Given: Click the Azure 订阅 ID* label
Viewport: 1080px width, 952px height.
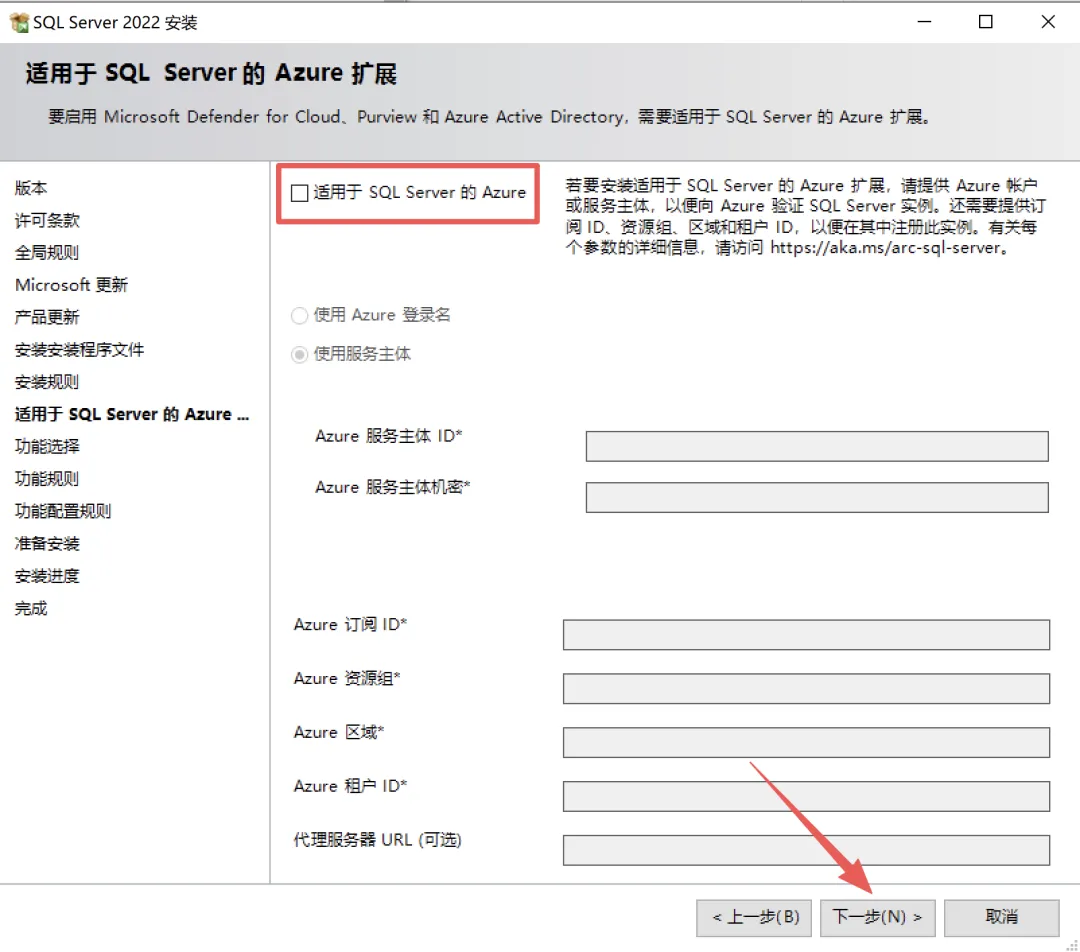Looking at the screenshot, I should coord(350,625).
